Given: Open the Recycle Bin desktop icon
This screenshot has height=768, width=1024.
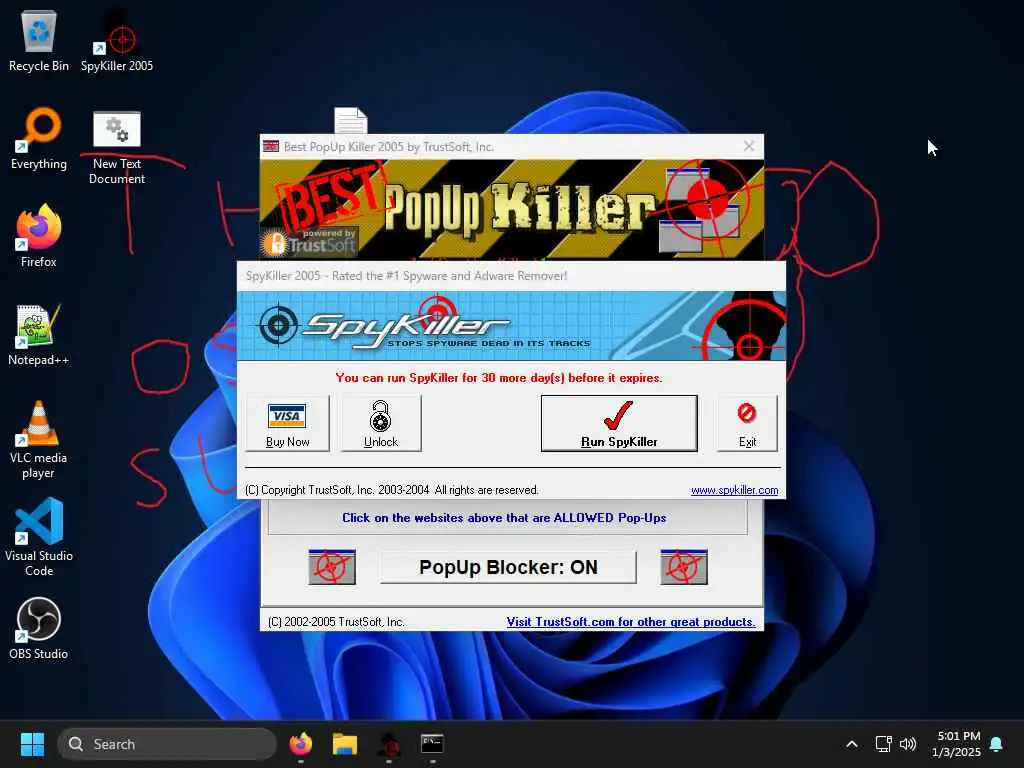Looking at the screenshot, I should click(x=39, y=40).
